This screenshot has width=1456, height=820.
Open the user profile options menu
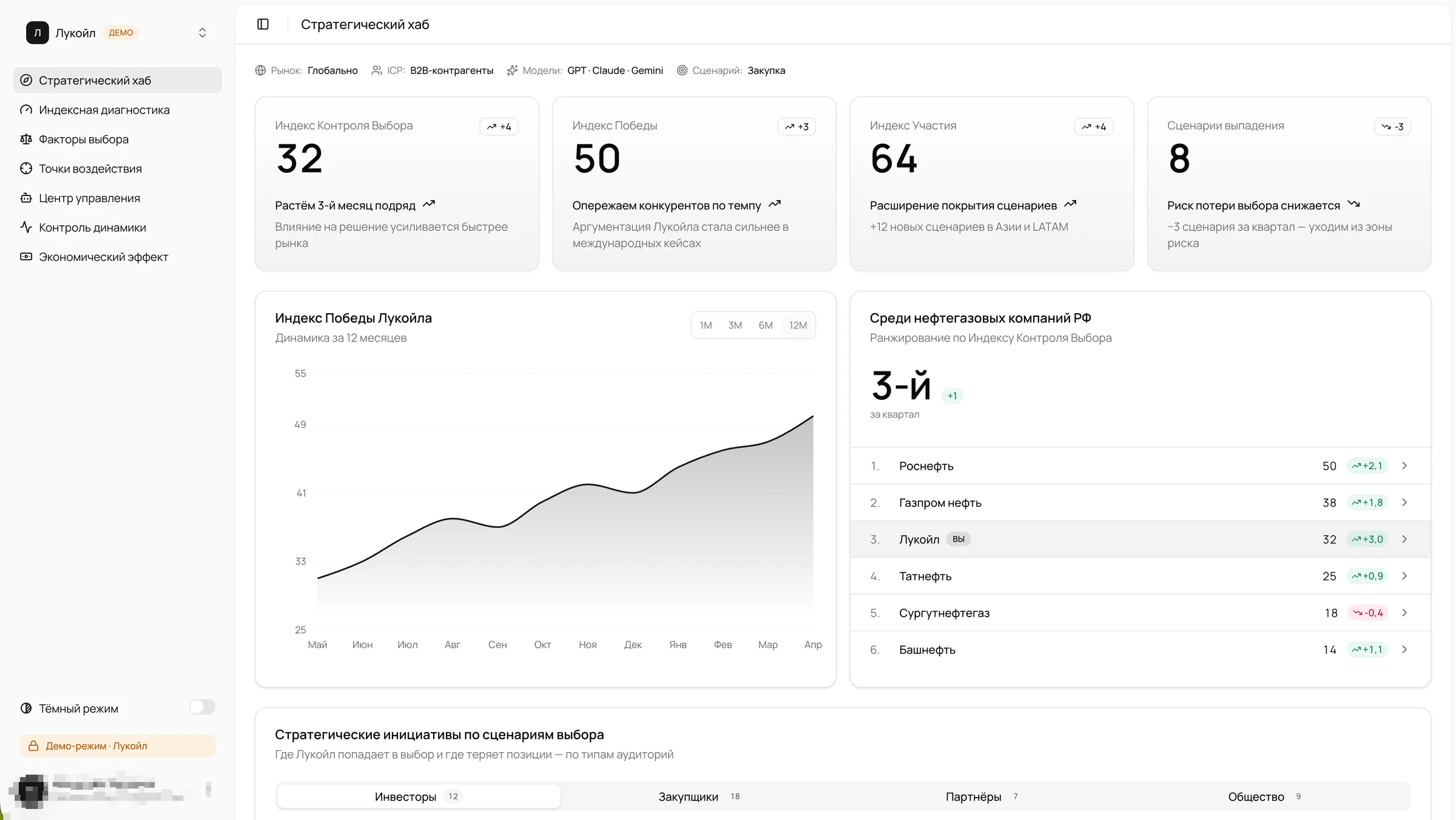[209, 789]
